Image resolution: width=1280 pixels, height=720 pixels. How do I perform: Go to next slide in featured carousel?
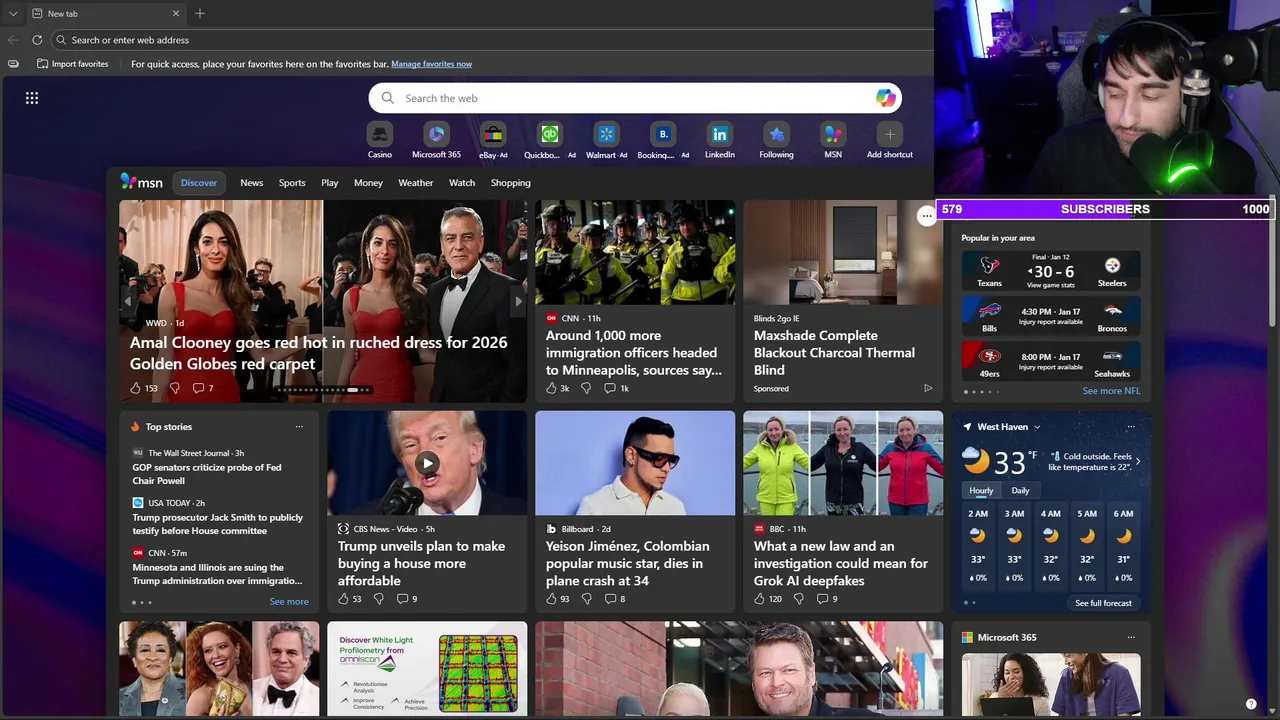(518, 301)
